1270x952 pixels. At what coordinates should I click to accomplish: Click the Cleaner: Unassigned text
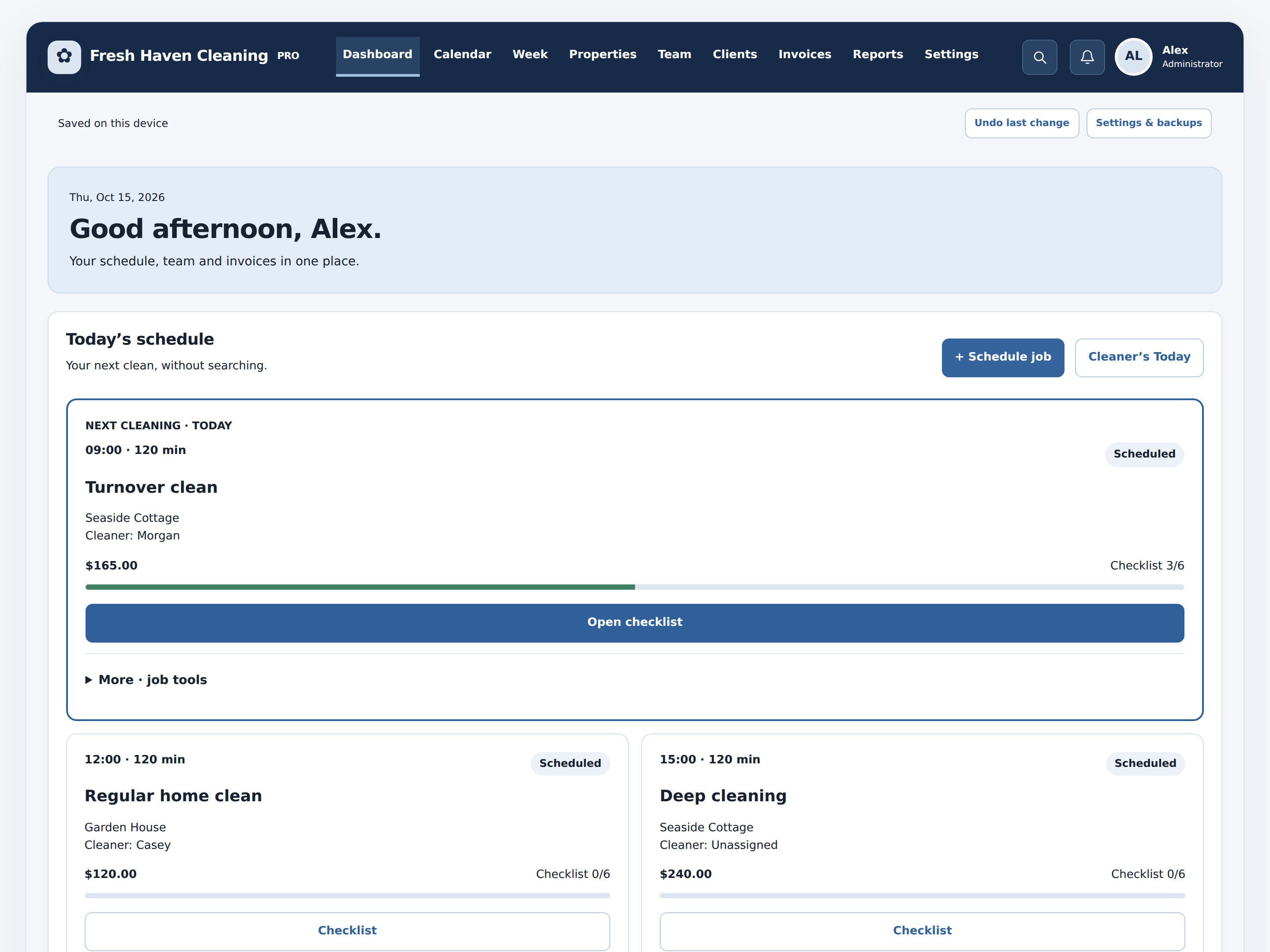[718, 845]
